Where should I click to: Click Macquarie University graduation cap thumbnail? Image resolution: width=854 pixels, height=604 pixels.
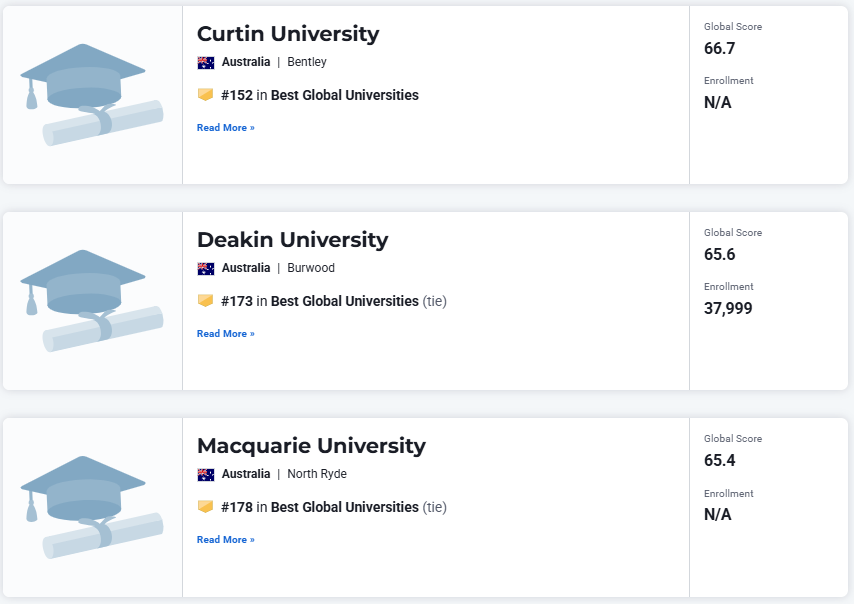(x=91, y=507)
